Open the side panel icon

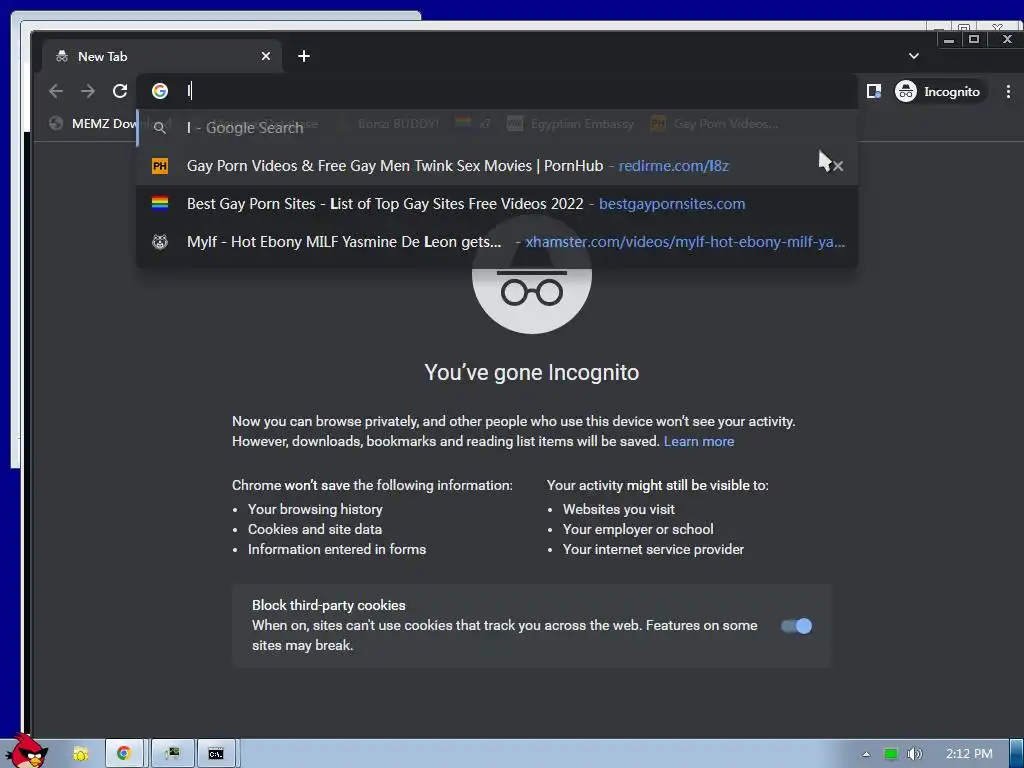point(873,91)
